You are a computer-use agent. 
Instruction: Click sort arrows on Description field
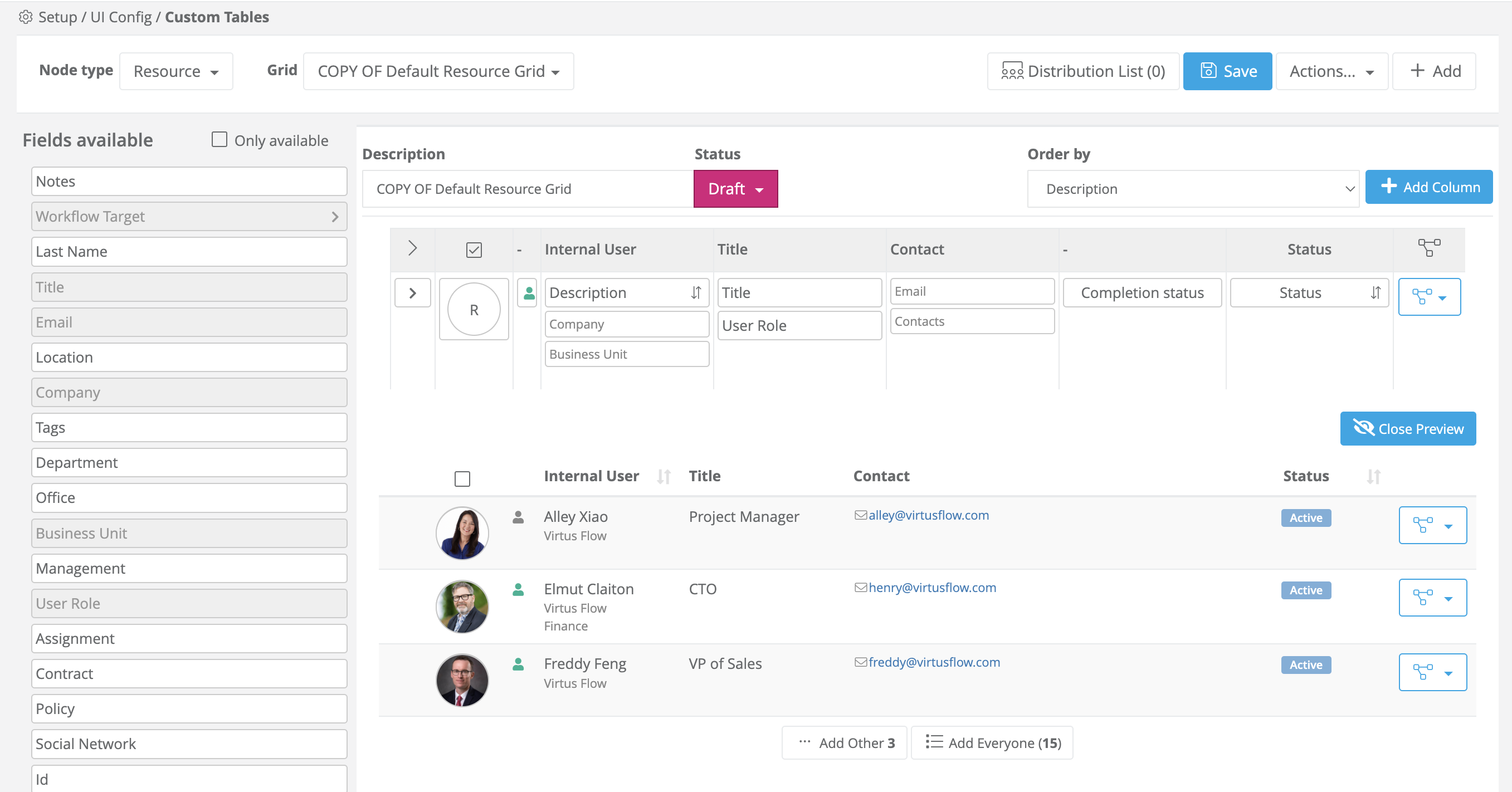[695, 293]
